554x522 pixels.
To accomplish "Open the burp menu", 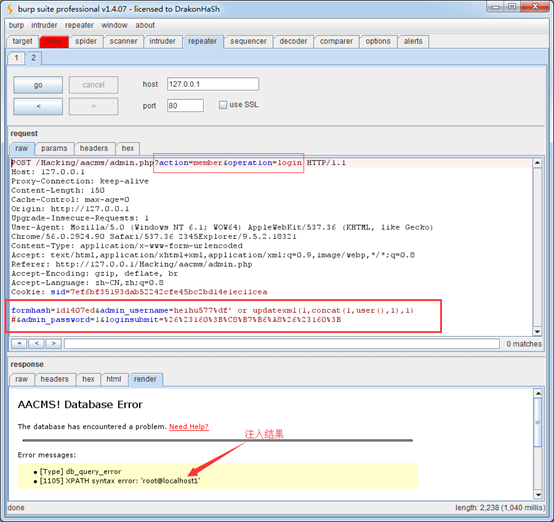I will (x=16, y=25).
